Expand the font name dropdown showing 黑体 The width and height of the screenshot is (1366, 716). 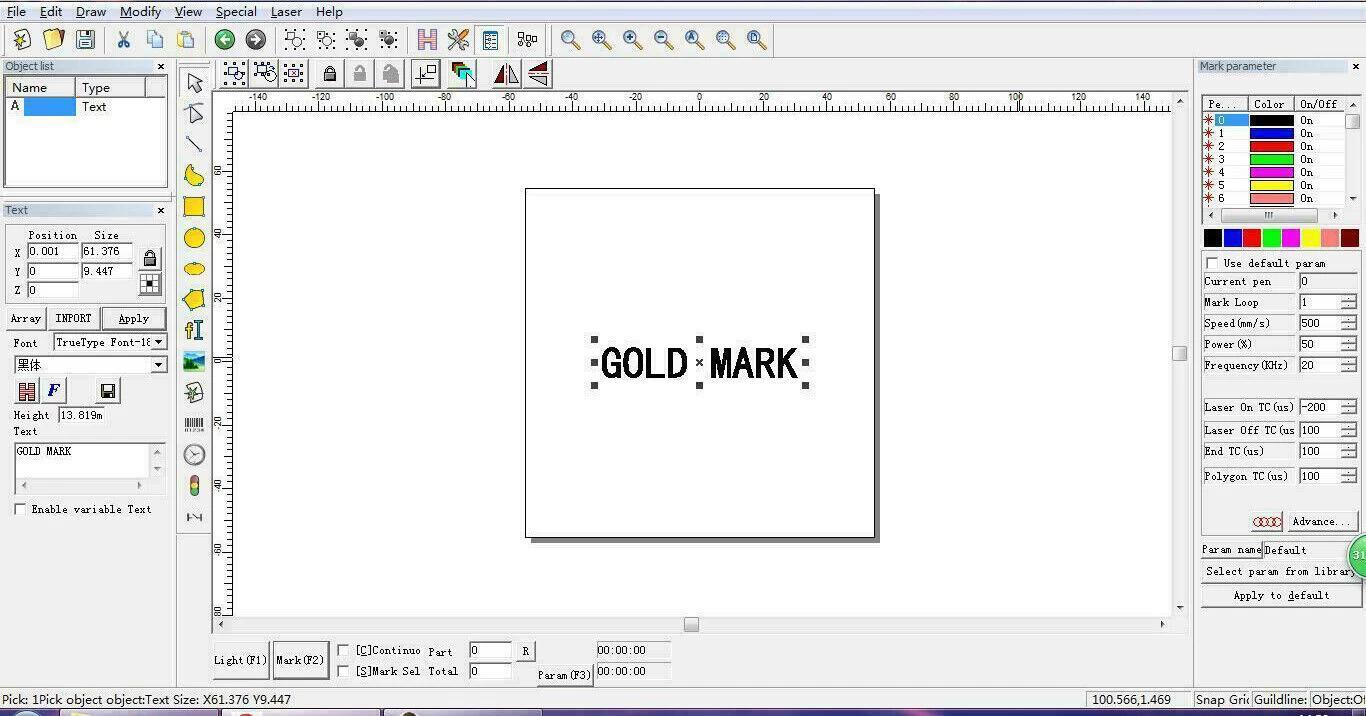[x=158, y=365]
